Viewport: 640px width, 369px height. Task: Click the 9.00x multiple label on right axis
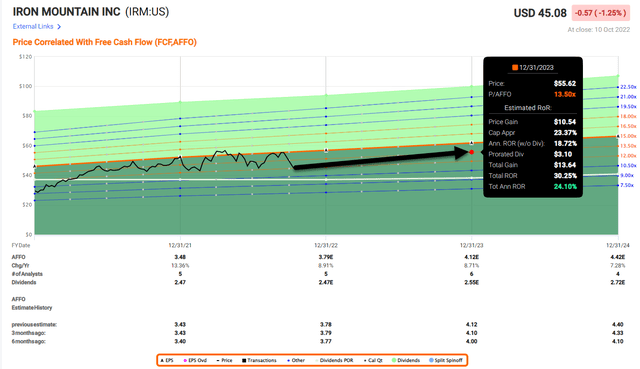click(627, 175)
